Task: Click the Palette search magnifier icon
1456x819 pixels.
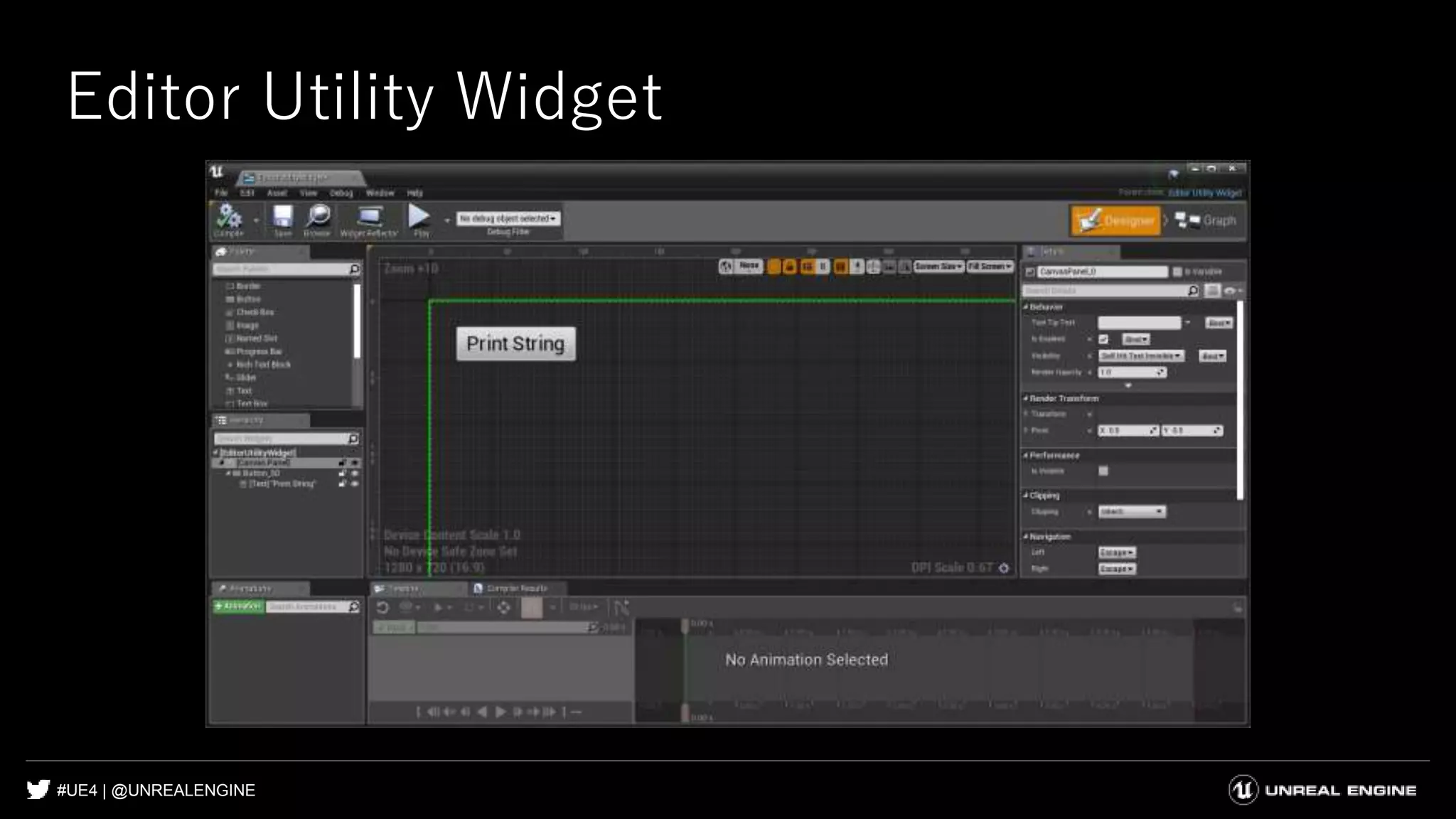Action: pos(355,269)
